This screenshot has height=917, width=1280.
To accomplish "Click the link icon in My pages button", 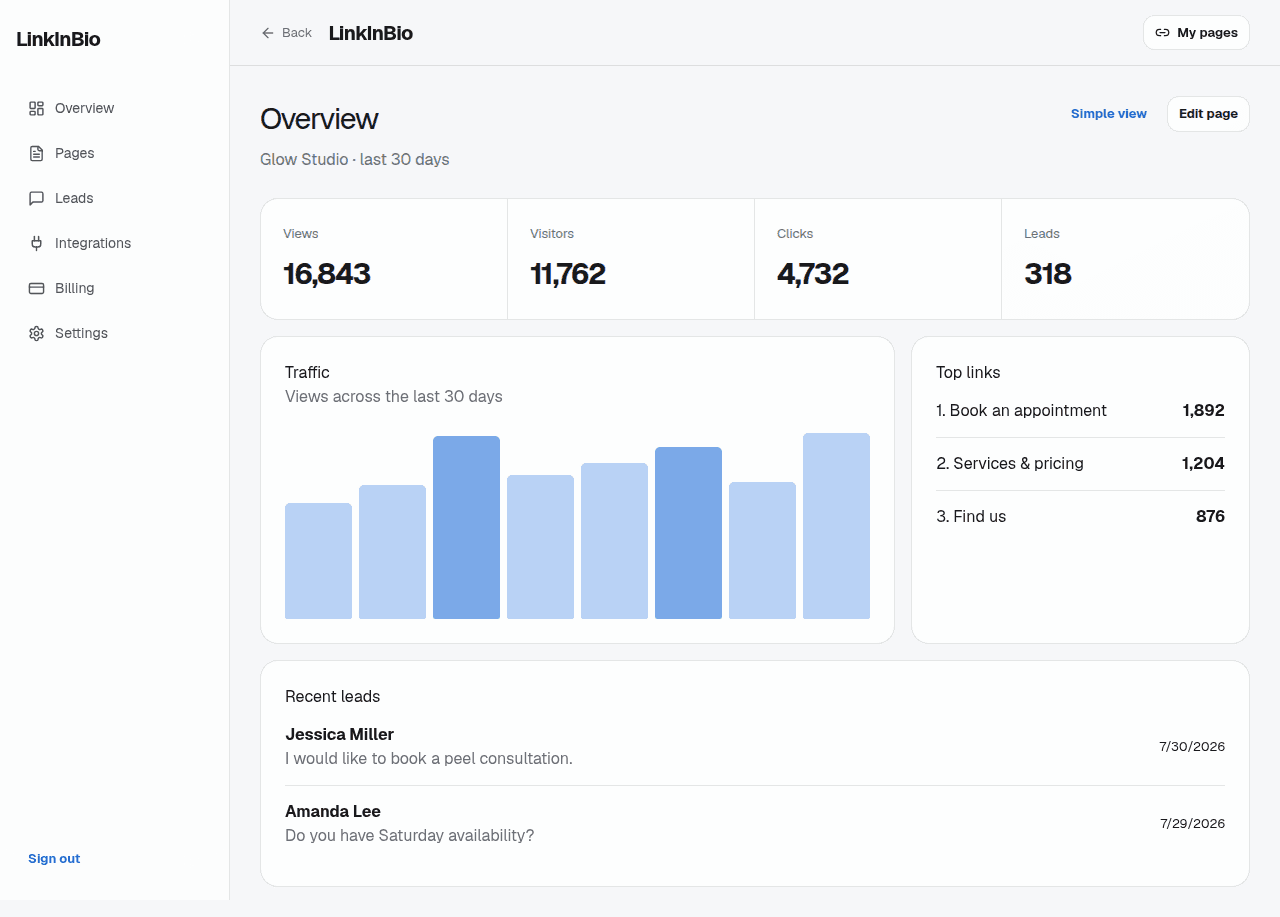I will (1162, 33).
